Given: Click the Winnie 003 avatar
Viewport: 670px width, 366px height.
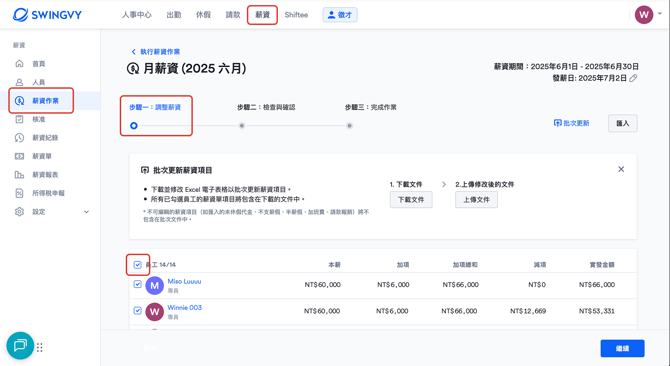Looking at the screenshot, I should click(155, 312).
